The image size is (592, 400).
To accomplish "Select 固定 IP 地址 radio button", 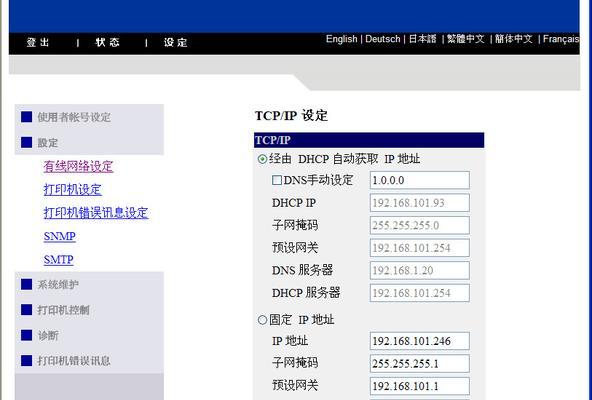I will pos(262,320).
